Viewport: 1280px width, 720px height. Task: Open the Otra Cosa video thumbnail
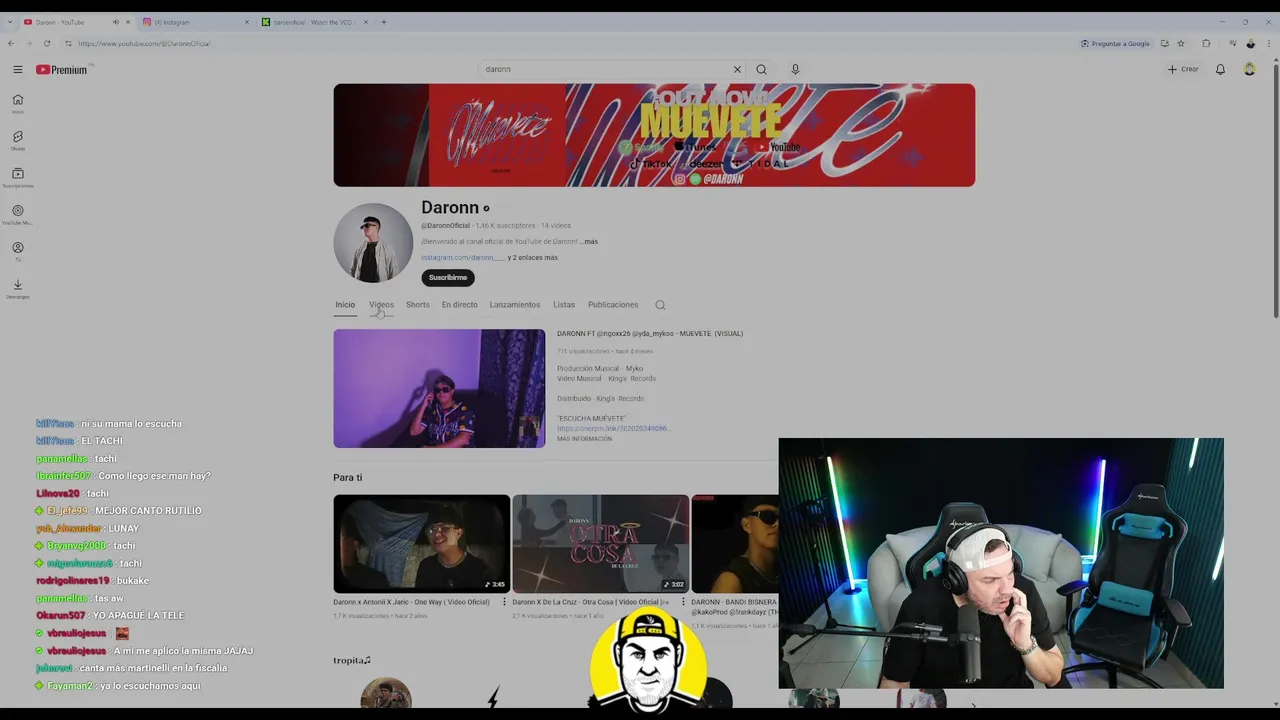point(600,543)
